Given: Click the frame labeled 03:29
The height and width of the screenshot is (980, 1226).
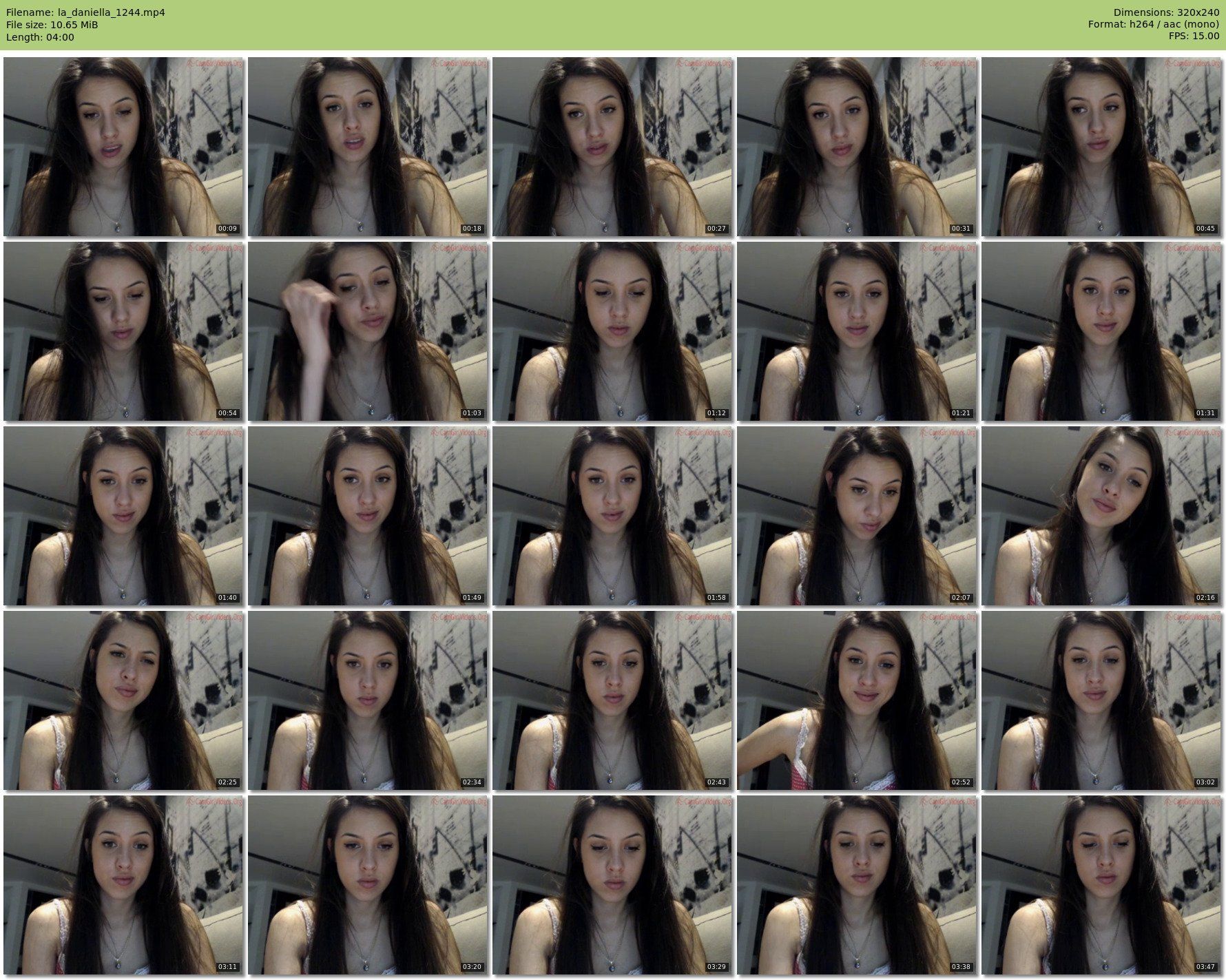Looking at the screenshot, I should point(612,885).
